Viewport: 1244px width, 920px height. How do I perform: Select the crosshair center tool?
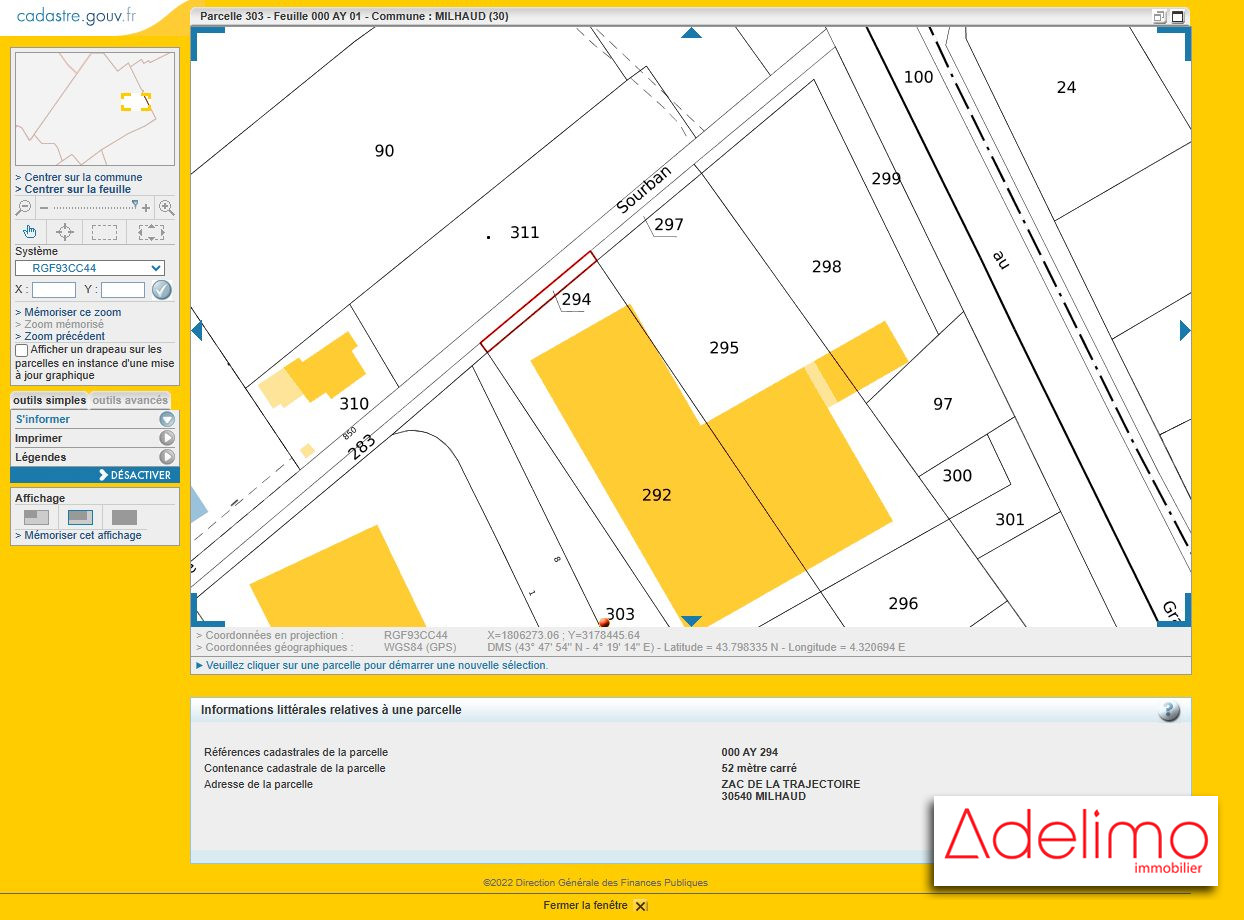[x=65, y=232]
